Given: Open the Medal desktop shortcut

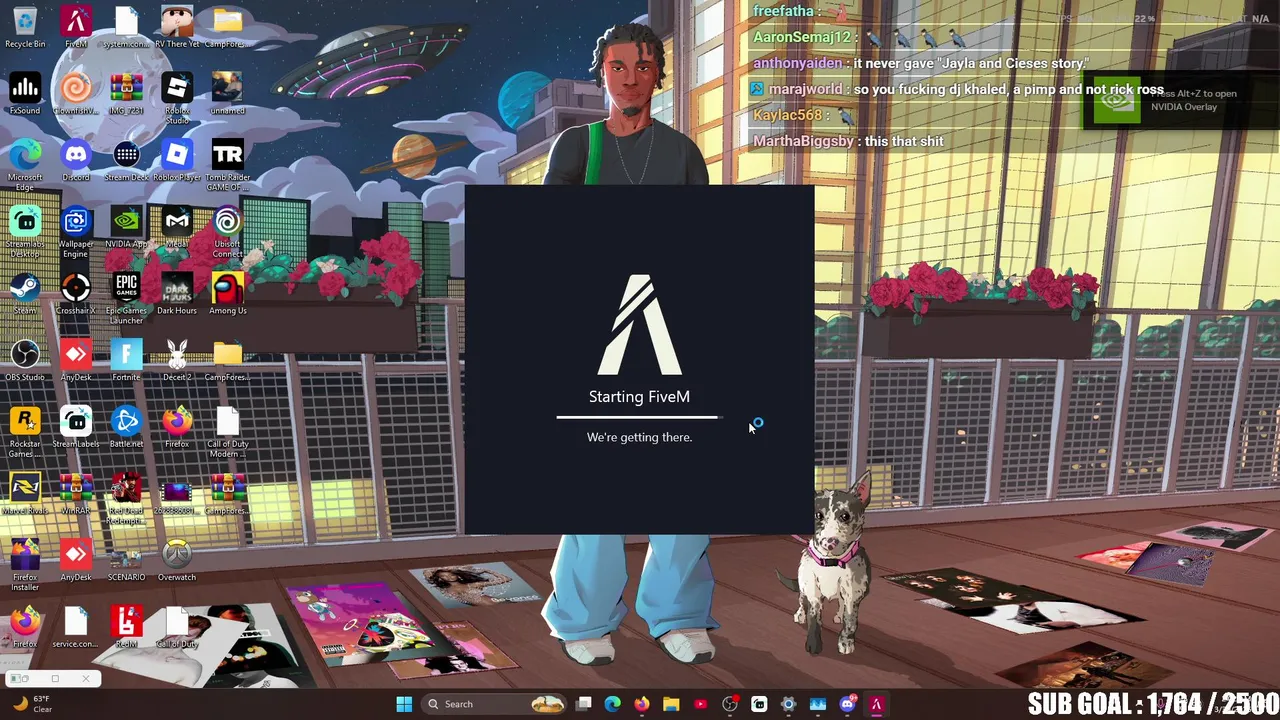Looking at the screenshot, I should (x=177, y=228).
